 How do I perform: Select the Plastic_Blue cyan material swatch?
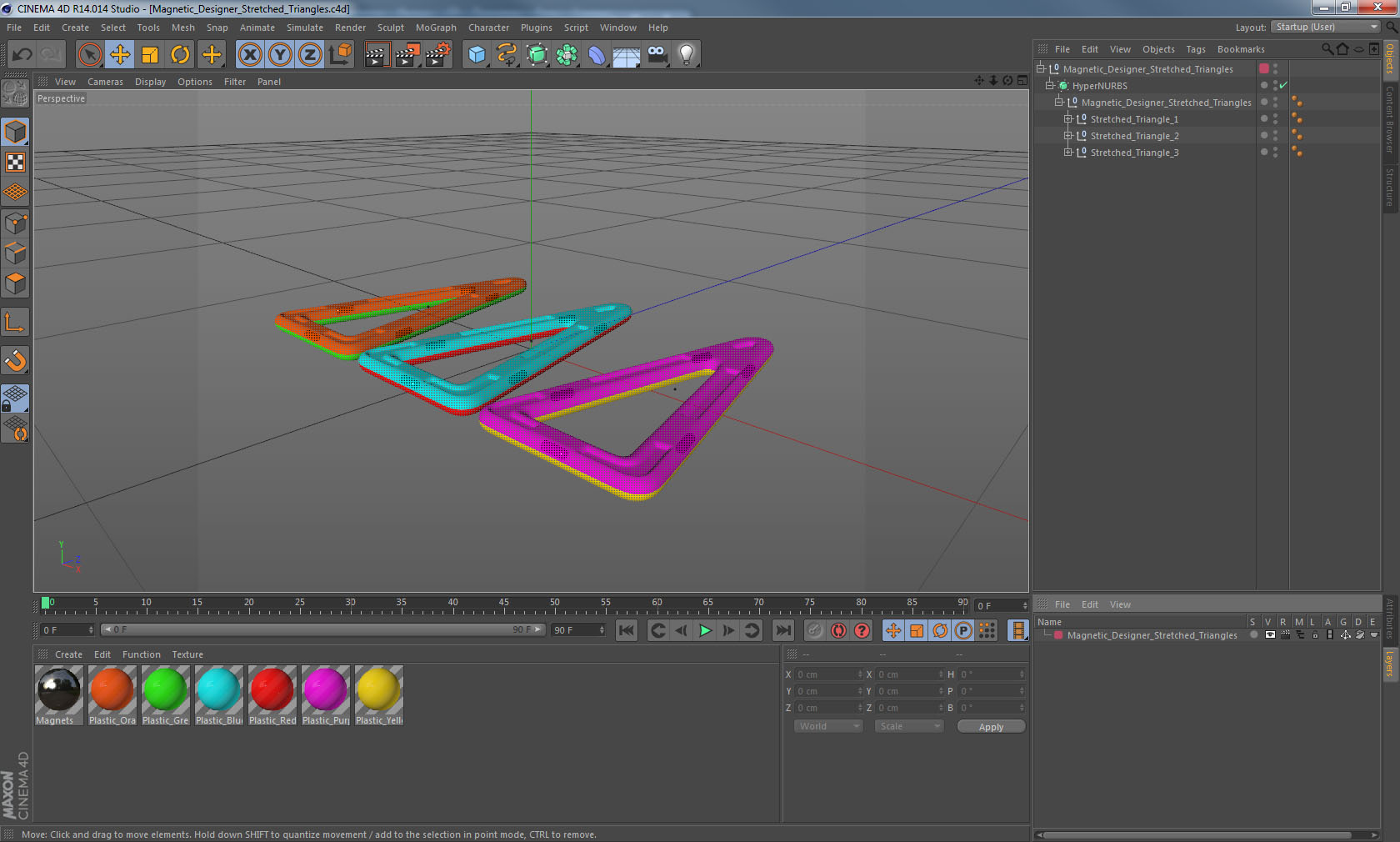coord(219,694)
